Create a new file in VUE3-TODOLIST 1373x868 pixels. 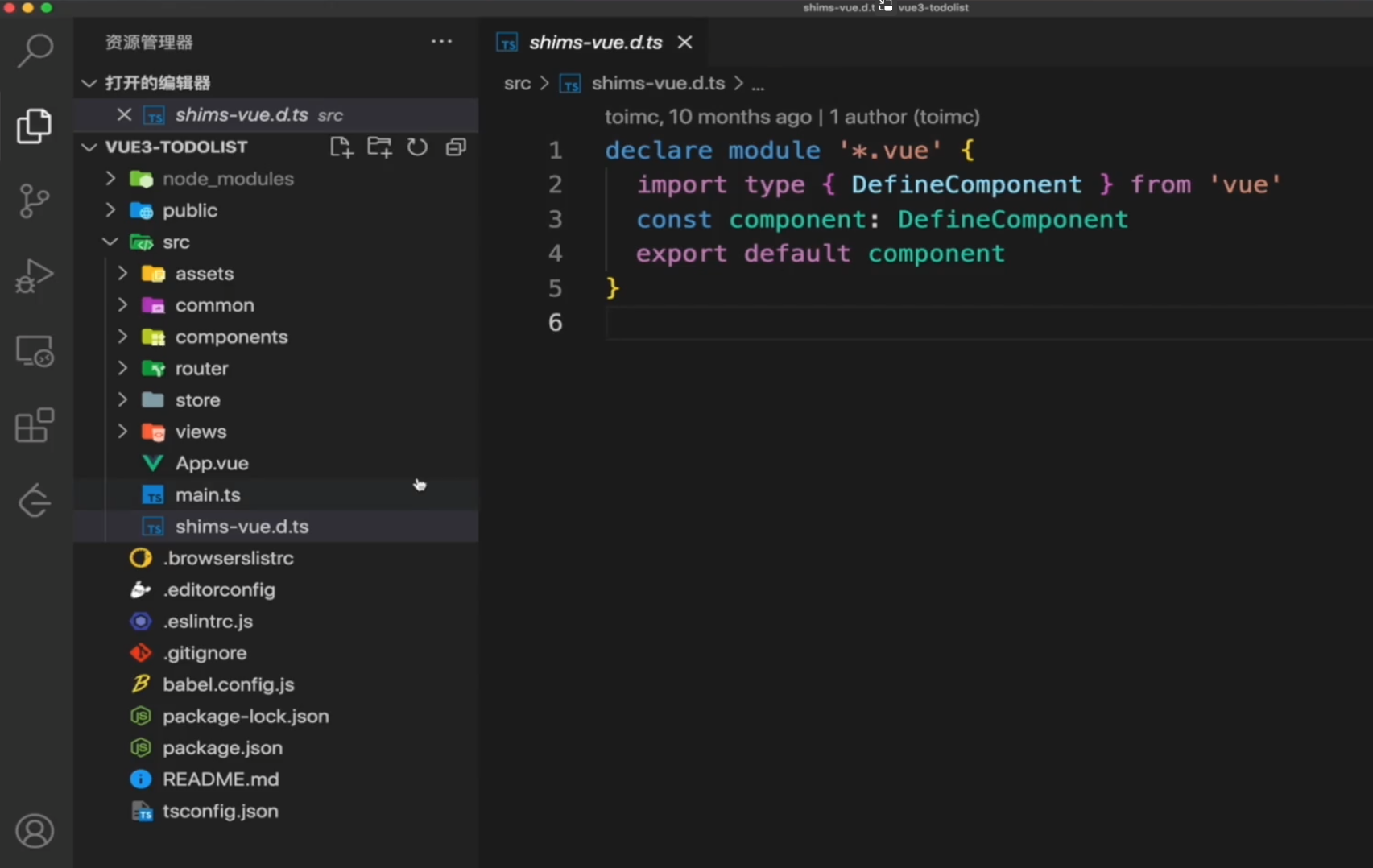341,147
